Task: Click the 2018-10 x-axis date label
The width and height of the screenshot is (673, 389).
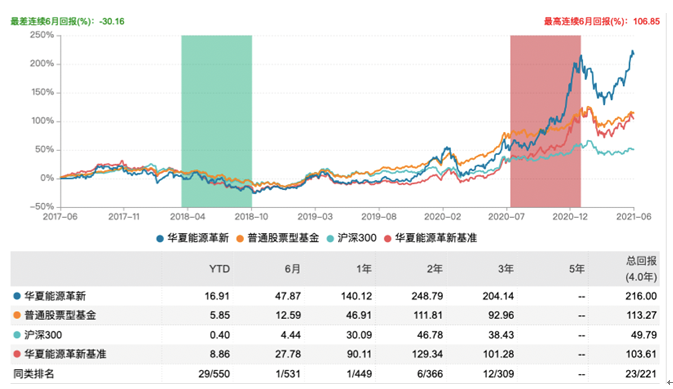Action: (x=252, y=217)
